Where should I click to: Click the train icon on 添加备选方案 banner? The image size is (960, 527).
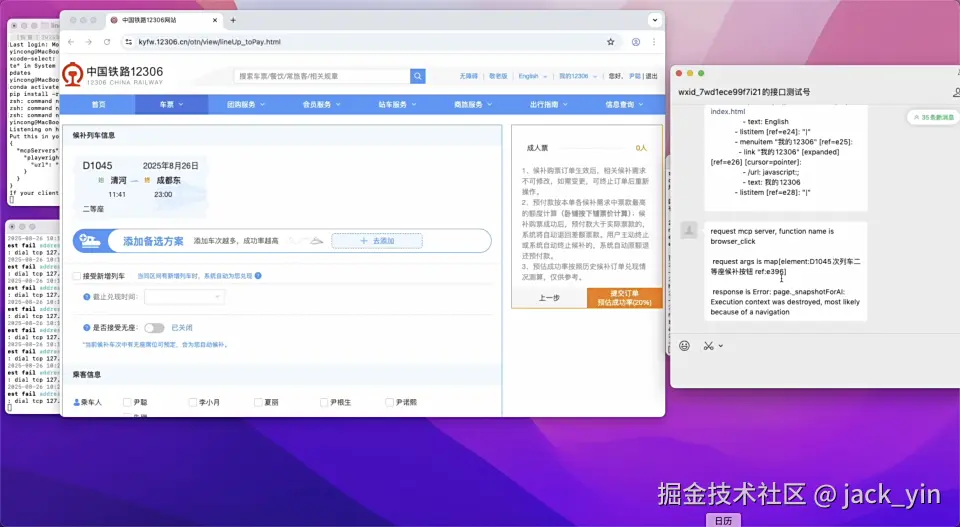point(90,241)
